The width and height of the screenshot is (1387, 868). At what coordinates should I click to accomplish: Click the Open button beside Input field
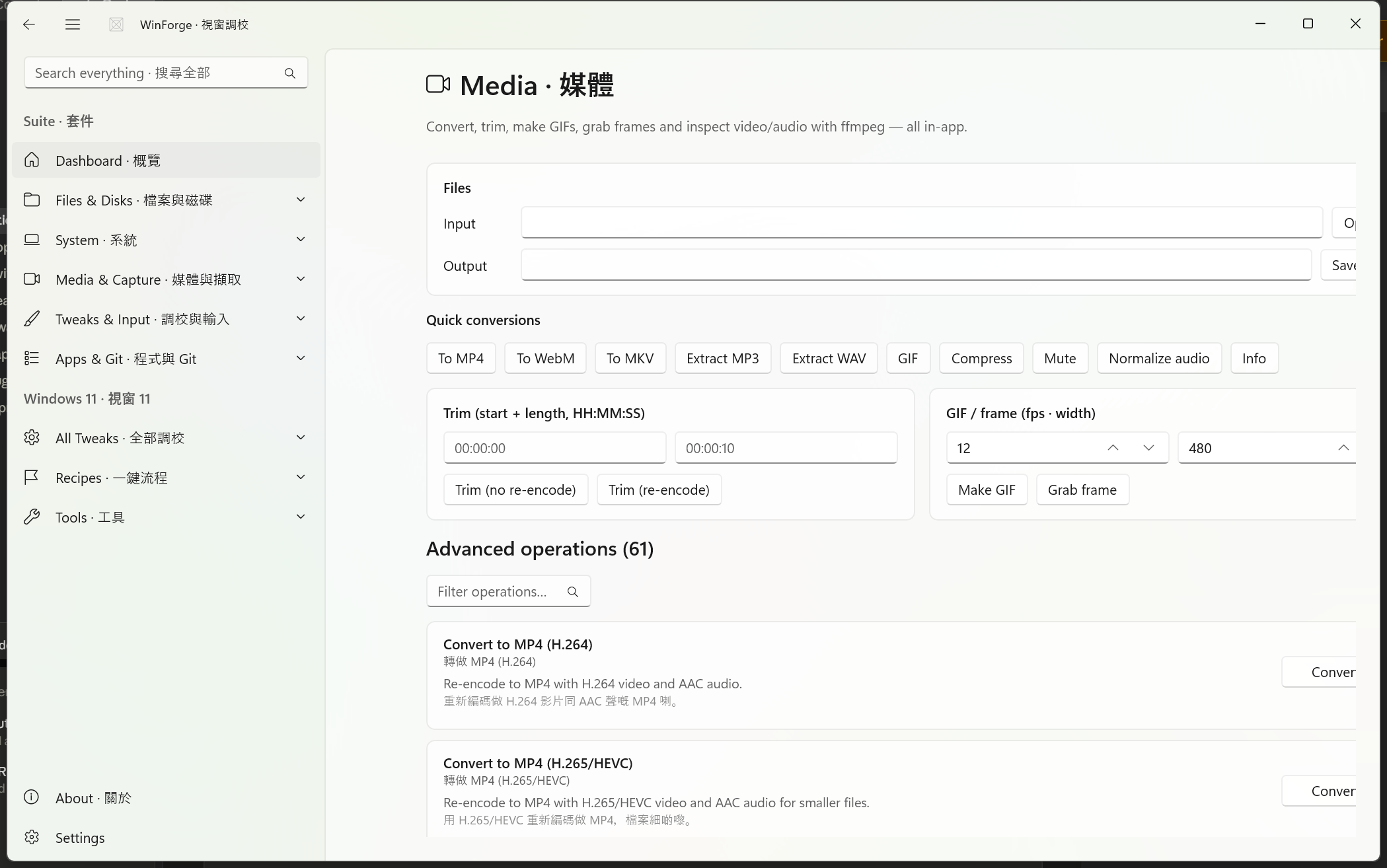(1344, 223)
